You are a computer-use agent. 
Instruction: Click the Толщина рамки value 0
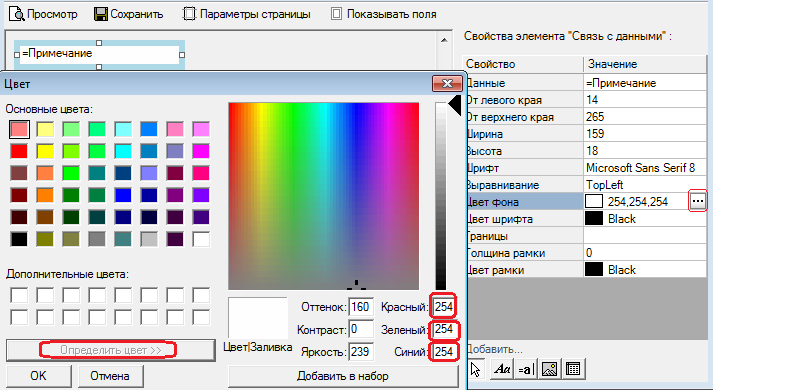pyautogui.click(x=645, y=253)
